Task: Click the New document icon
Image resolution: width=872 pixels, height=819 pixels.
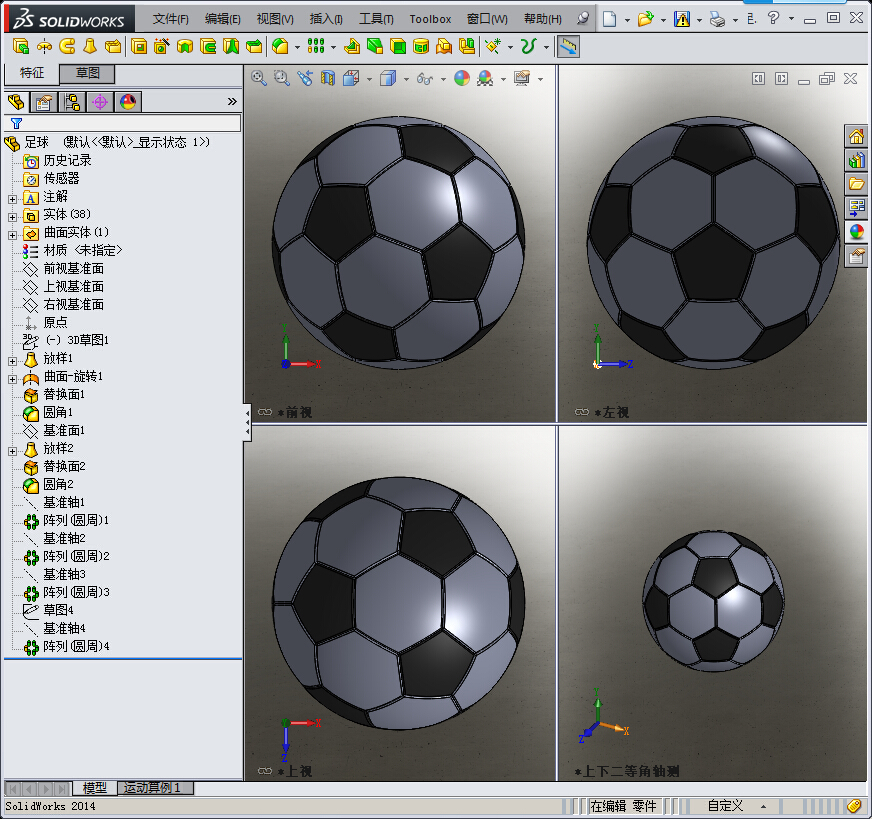Action: [x=610, y=19]
